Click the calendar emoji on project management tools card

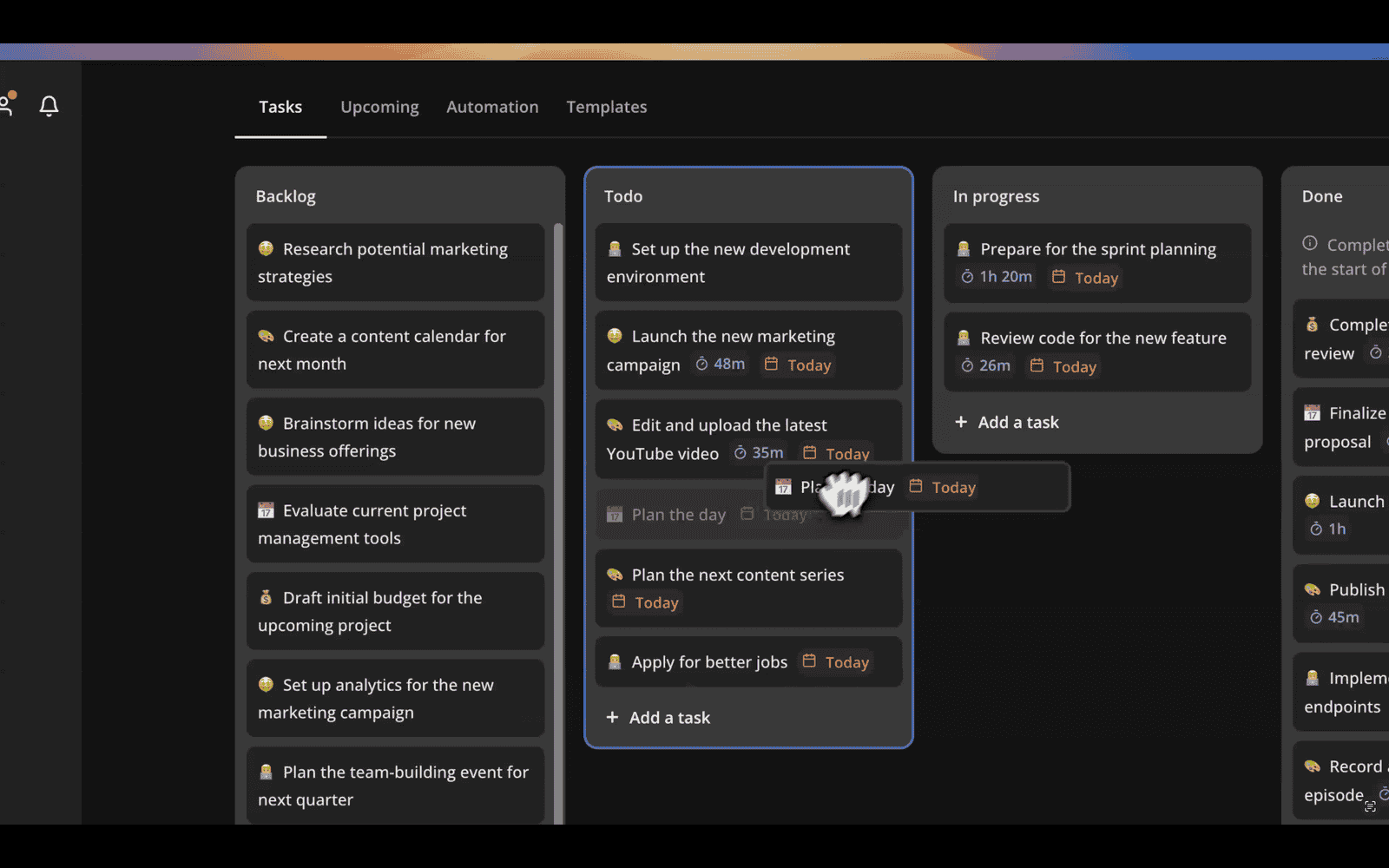pyautogui.click(x=266, y=510)
